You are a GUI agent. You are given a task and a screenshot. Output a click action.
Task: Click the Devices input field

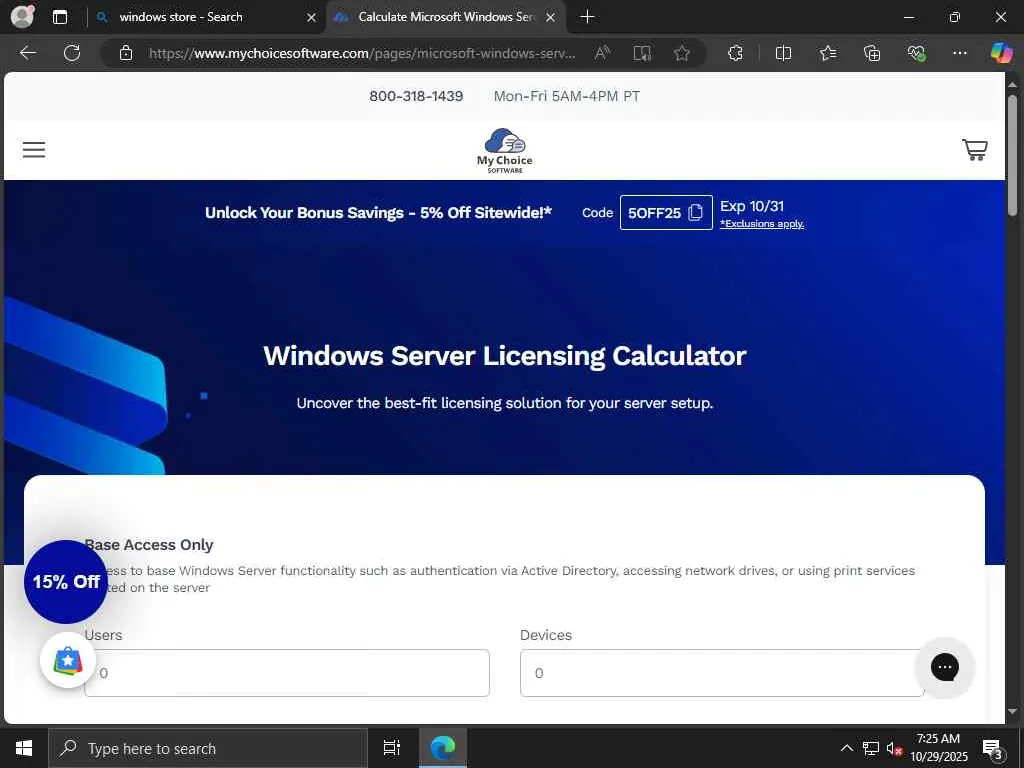[x=722, y=673]
